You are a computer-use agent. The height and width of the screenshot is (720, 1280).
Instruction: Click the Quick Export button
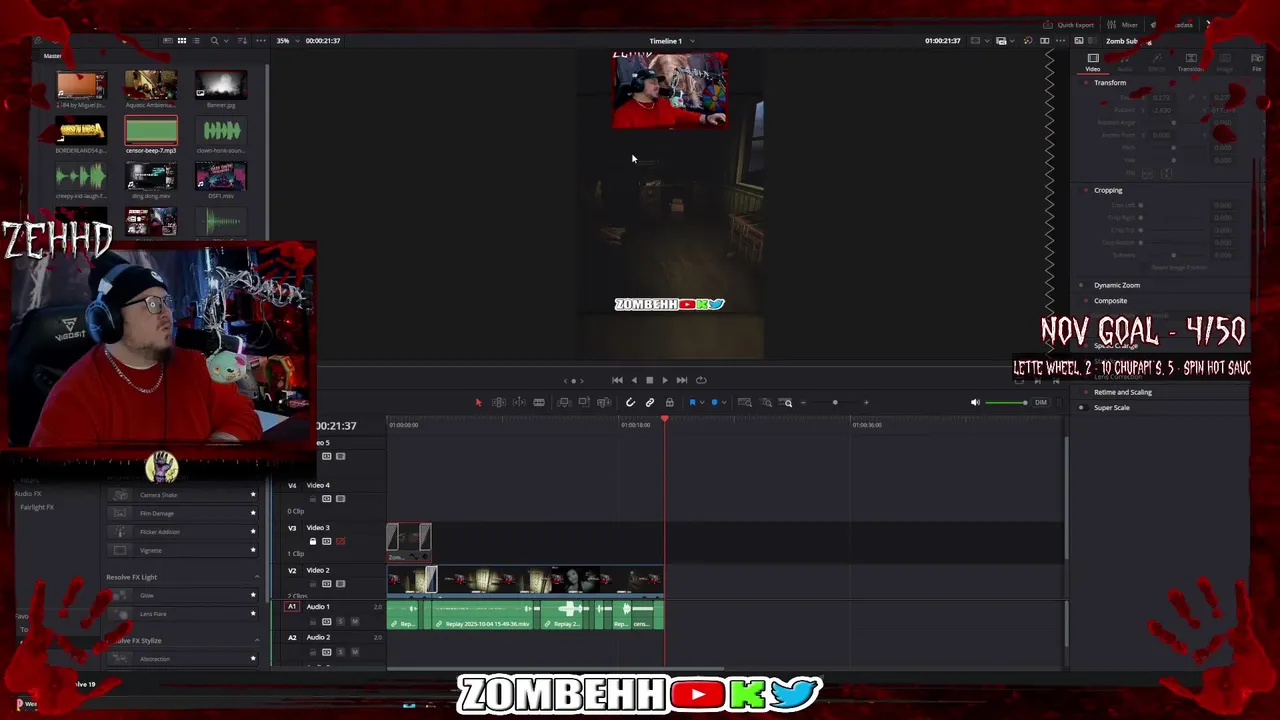coord(1069,25)
